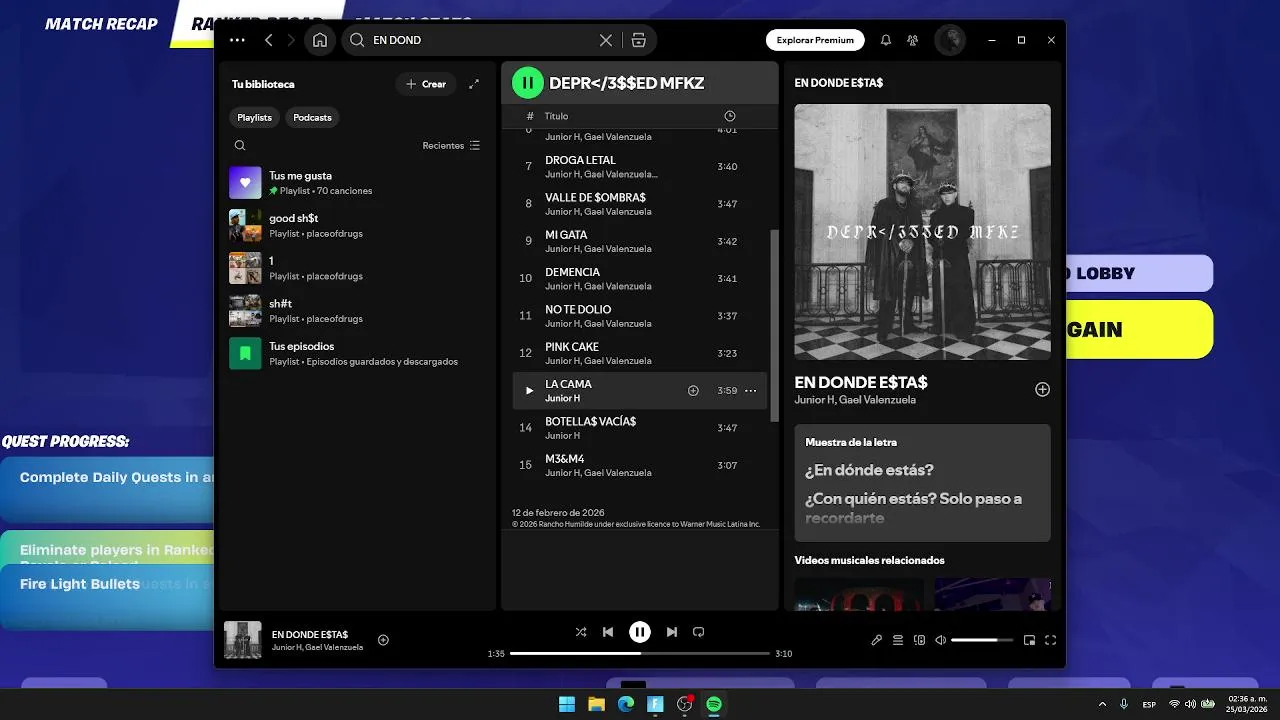Select VALLE DE $OMBRA$ track
The height and width of the screenshot is (720, 1280).
pyautogui.click(x=639, y=204)
